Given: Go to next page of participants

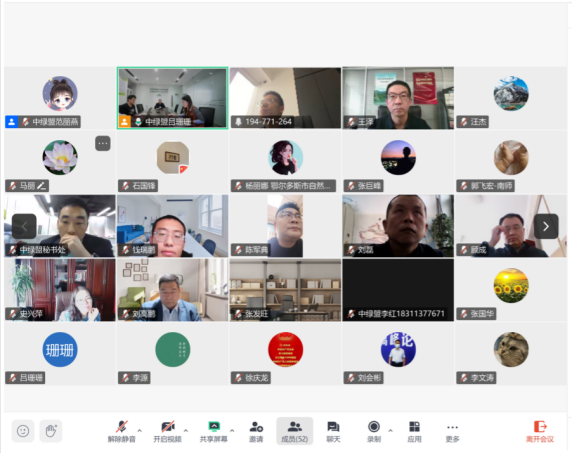Looking at the screenshot, I should [546, 226].
